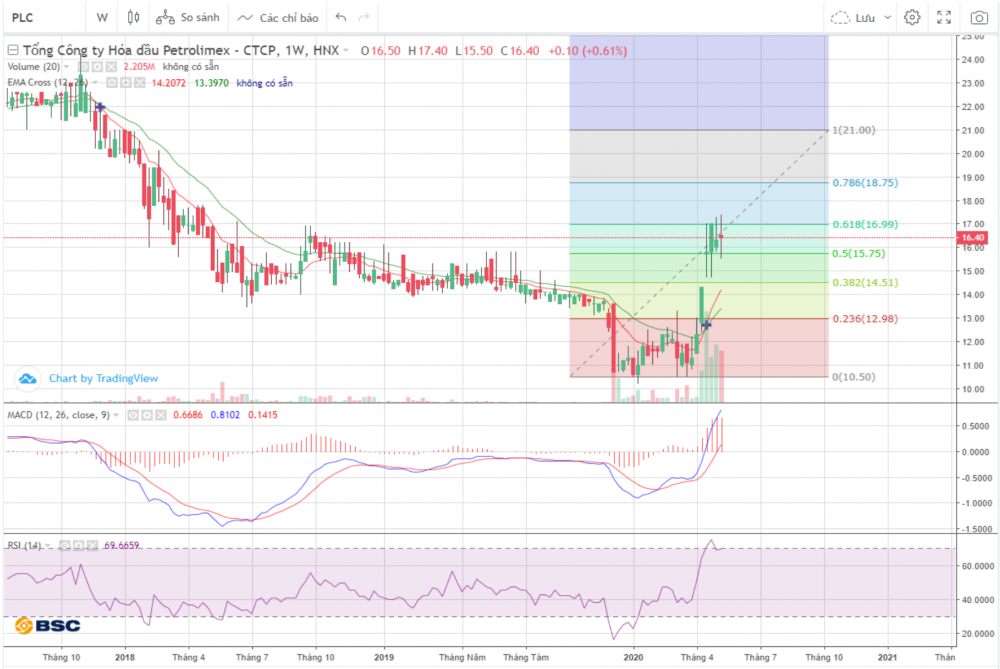Collapse the chart legend box
Screen dimensions: 1000x669
coord(13,50)
